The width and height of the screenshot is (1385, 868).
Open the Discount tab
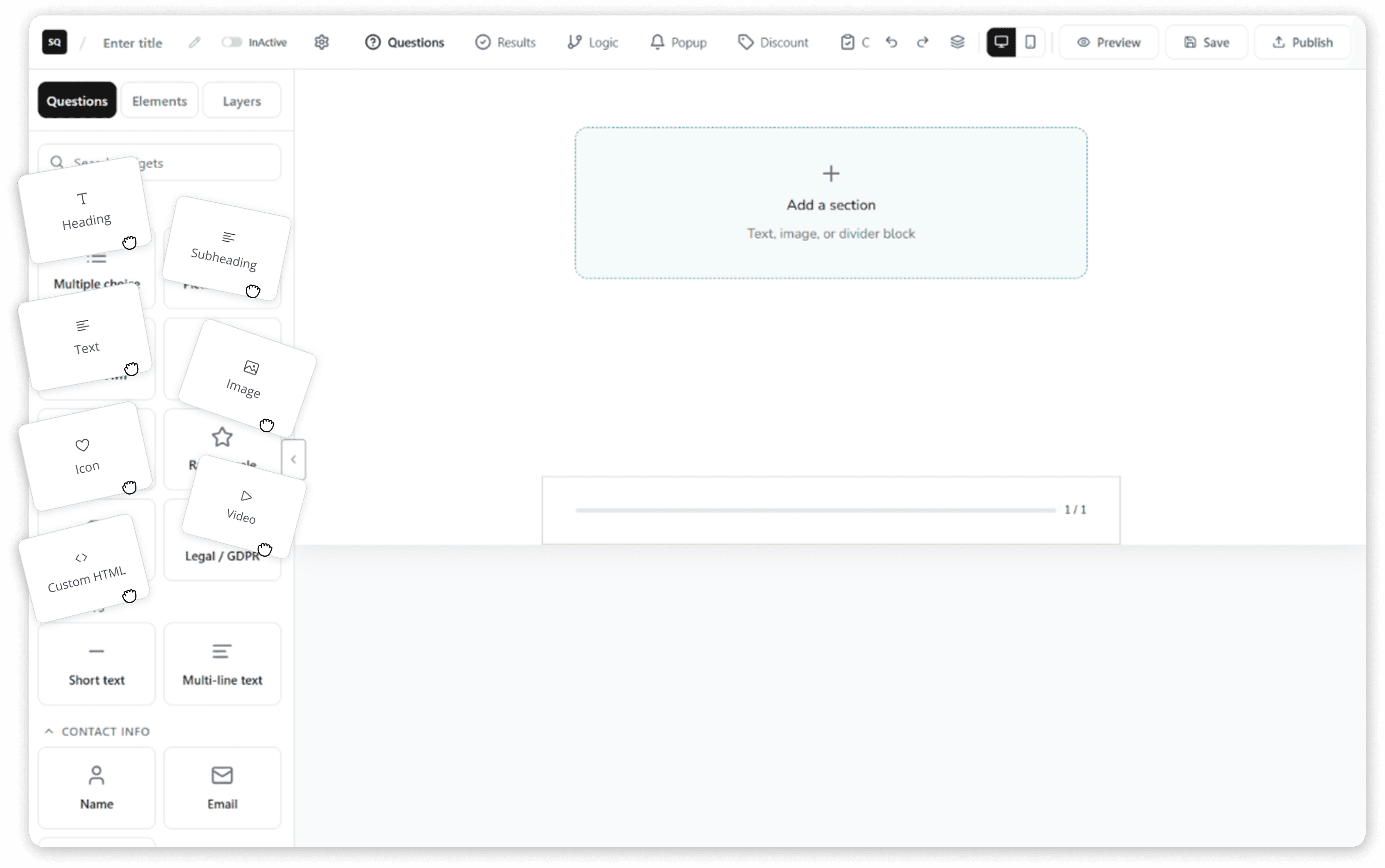click(773, 42)
